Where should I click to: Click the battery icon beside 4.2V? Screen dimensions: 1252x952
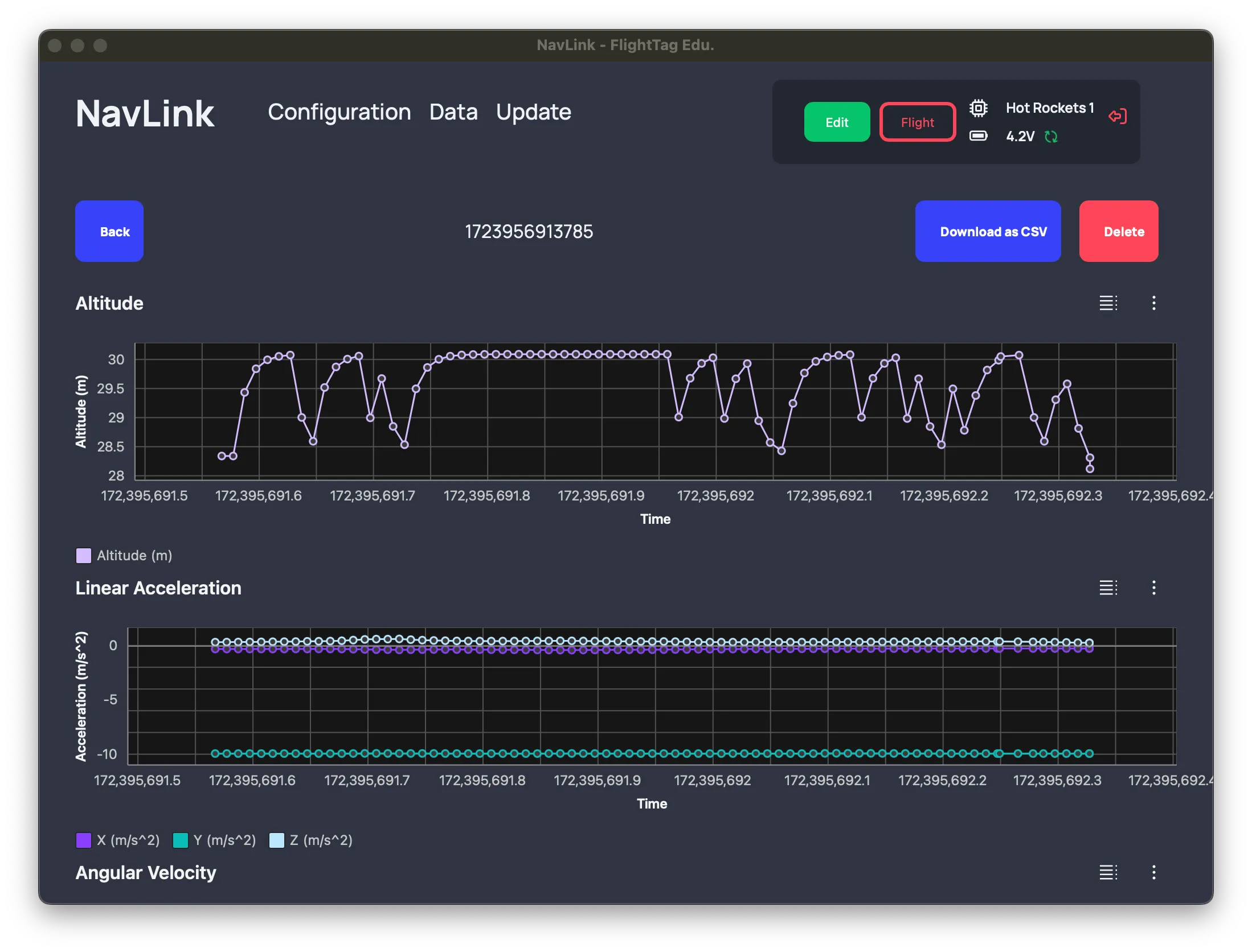coord(978,136)
